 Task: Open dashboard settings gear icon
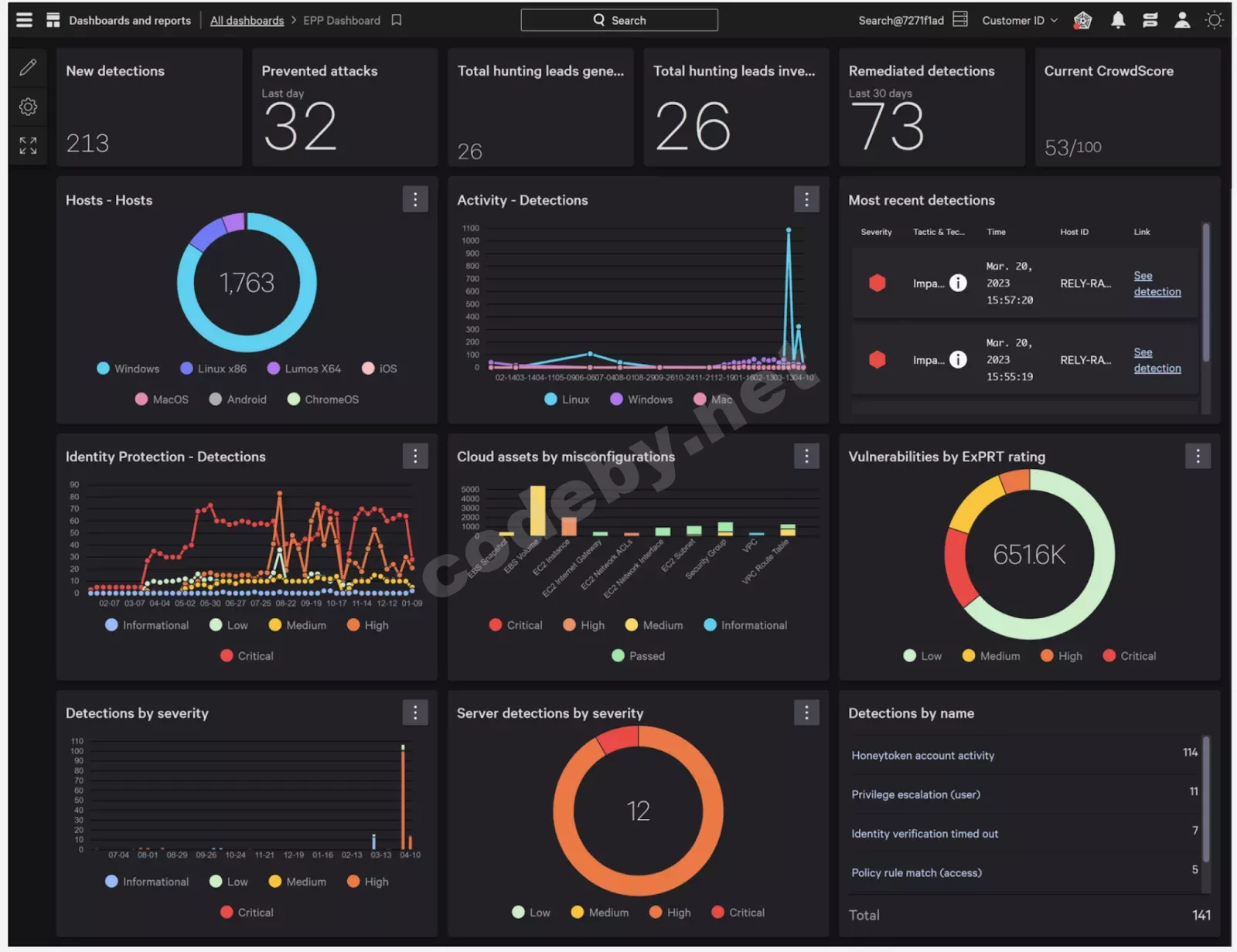coord(28,107)
